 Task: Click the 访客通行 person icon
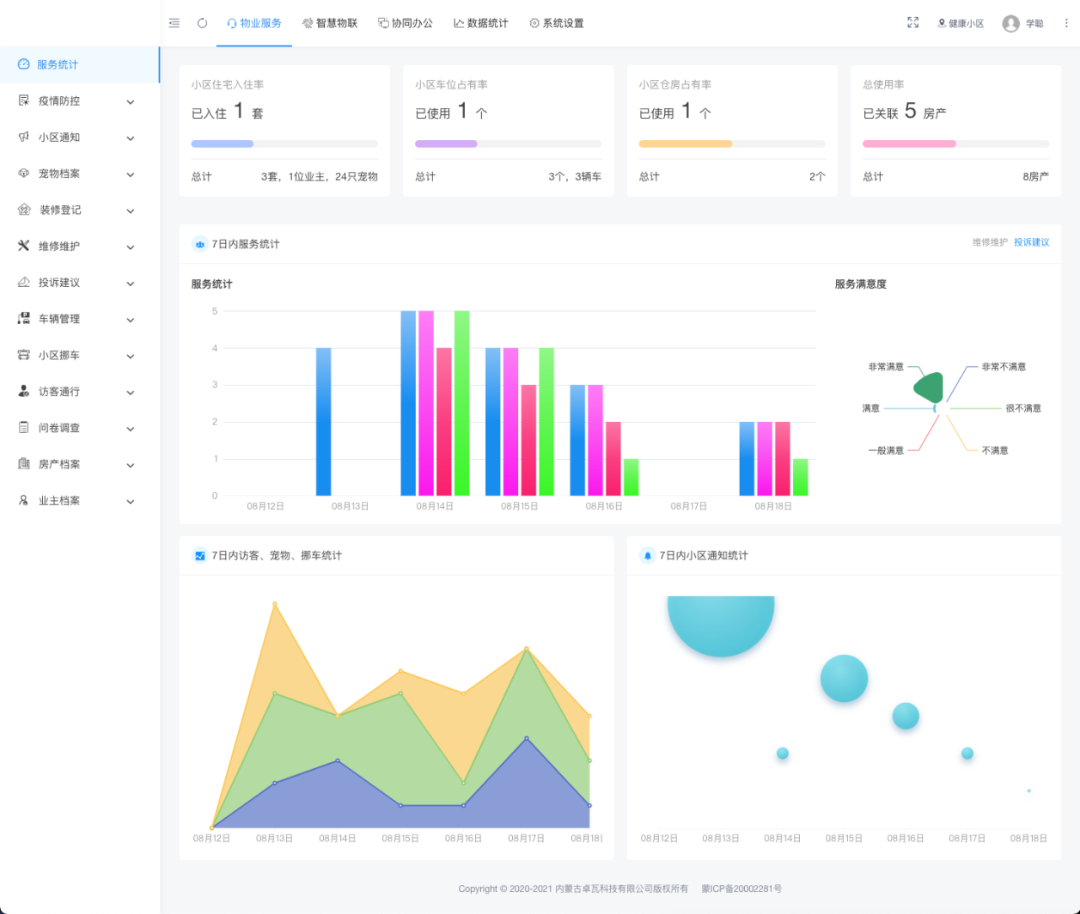[23, 391]
